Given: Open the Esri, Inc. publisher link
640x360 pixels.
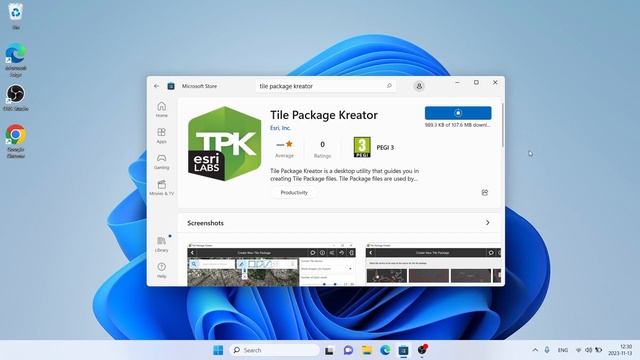Looking at the screenshot, I should (x=280, y=128).
